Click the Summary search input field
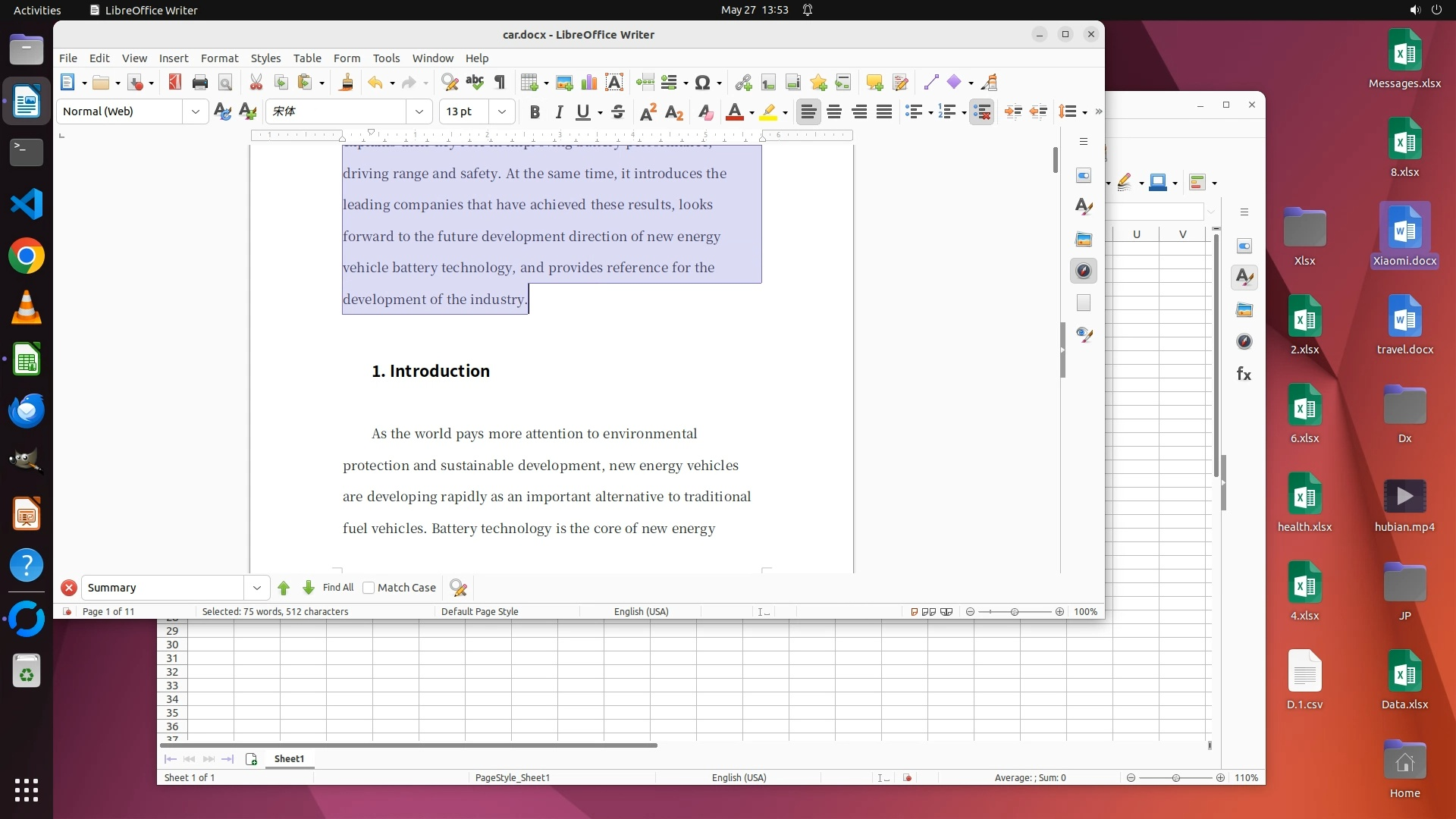The height and width of the screenshot is (819, 1456). click(162, 588)
